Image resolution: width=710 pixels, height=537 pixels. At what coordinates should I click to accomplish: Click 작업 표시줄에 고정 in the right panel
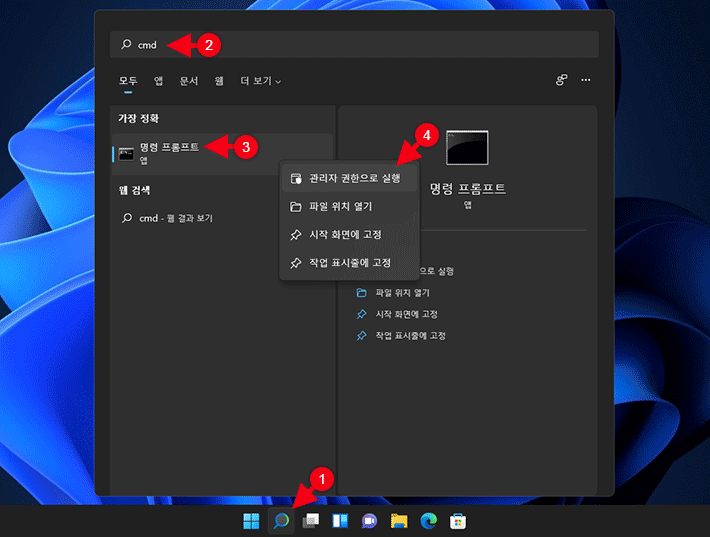pos(410,336)
